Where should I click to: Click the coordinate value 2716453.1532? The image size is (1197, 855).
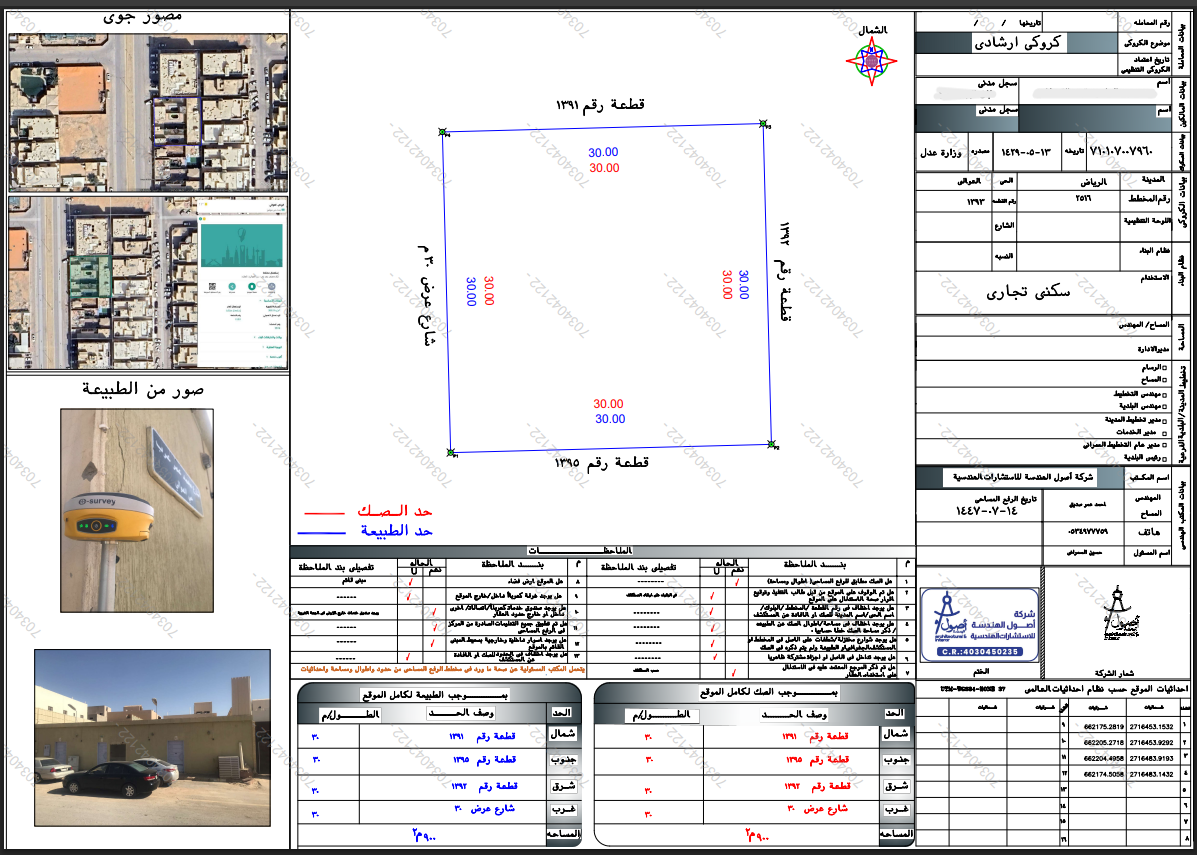coord(1151,726)
